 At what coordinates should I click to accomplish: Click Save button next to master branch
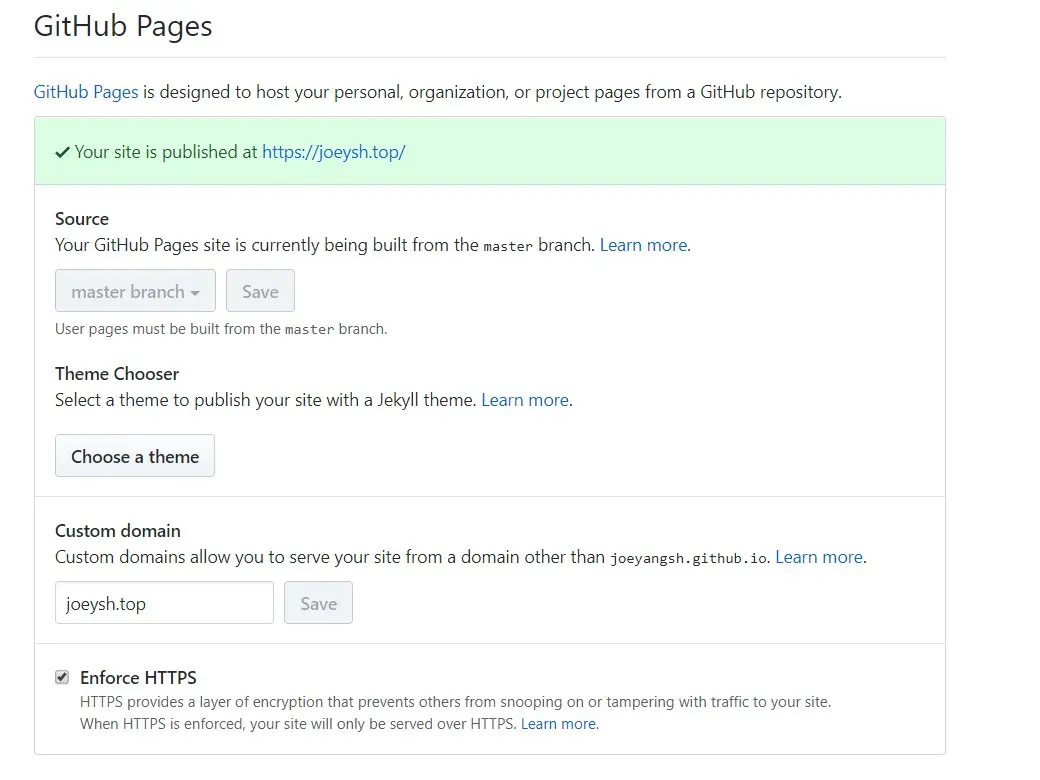pyautogui.click(x=260, y=291)
